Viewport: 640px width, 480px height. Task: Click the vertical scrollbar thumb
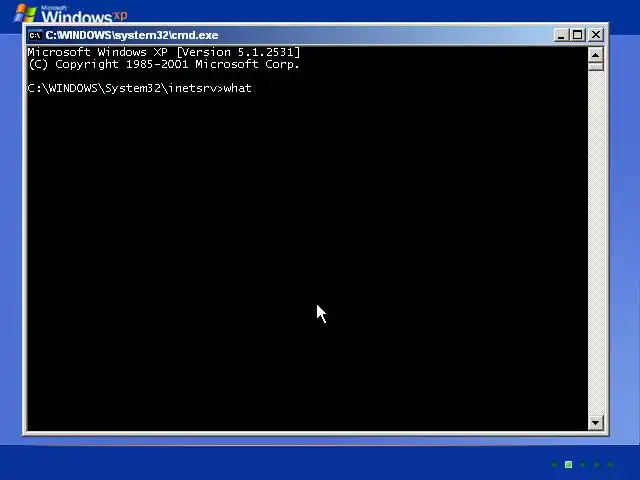(x=596, y=67)
